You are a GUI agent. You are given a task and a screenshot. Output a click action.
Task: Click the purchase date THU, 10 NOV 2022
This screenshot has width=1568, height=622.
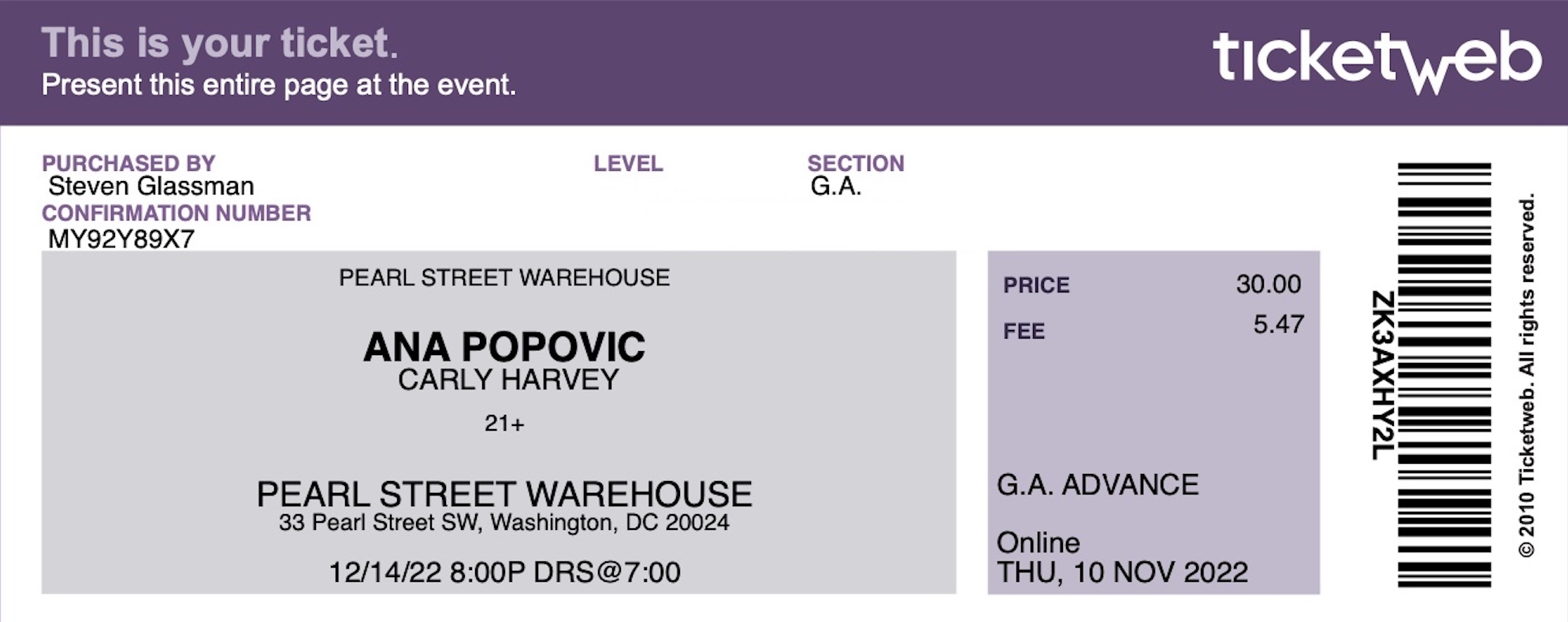click(1122, 572)
